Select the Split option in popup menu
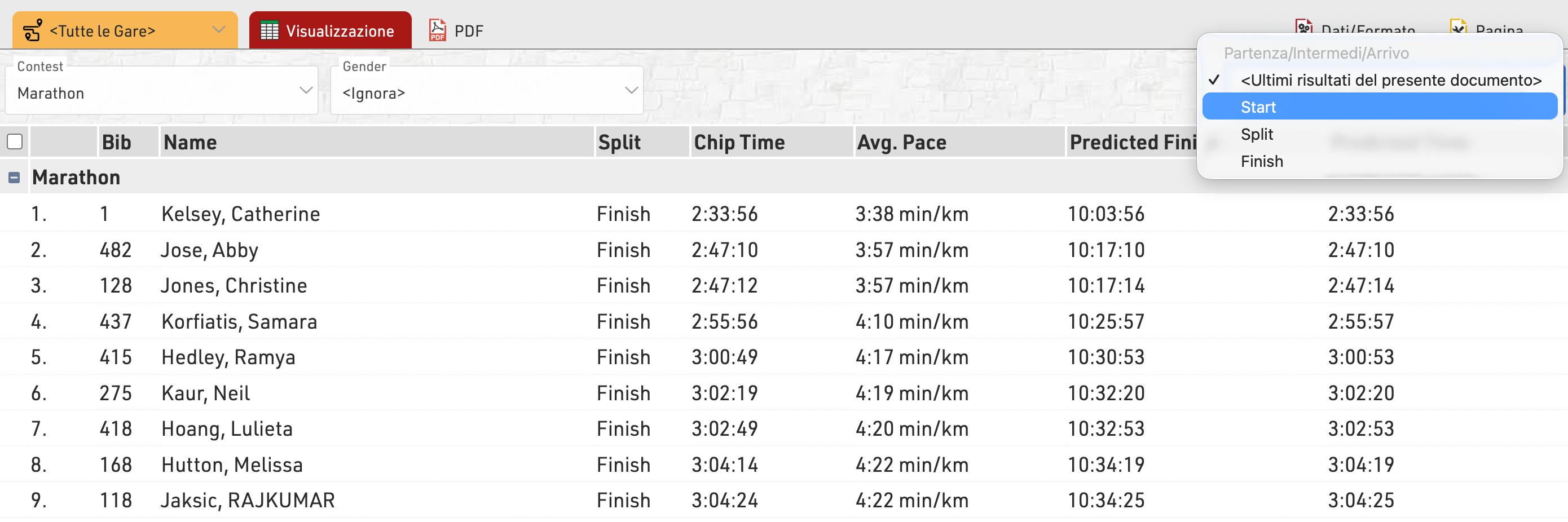This screenshot has width=1568, height=522. coord(1256,134)
